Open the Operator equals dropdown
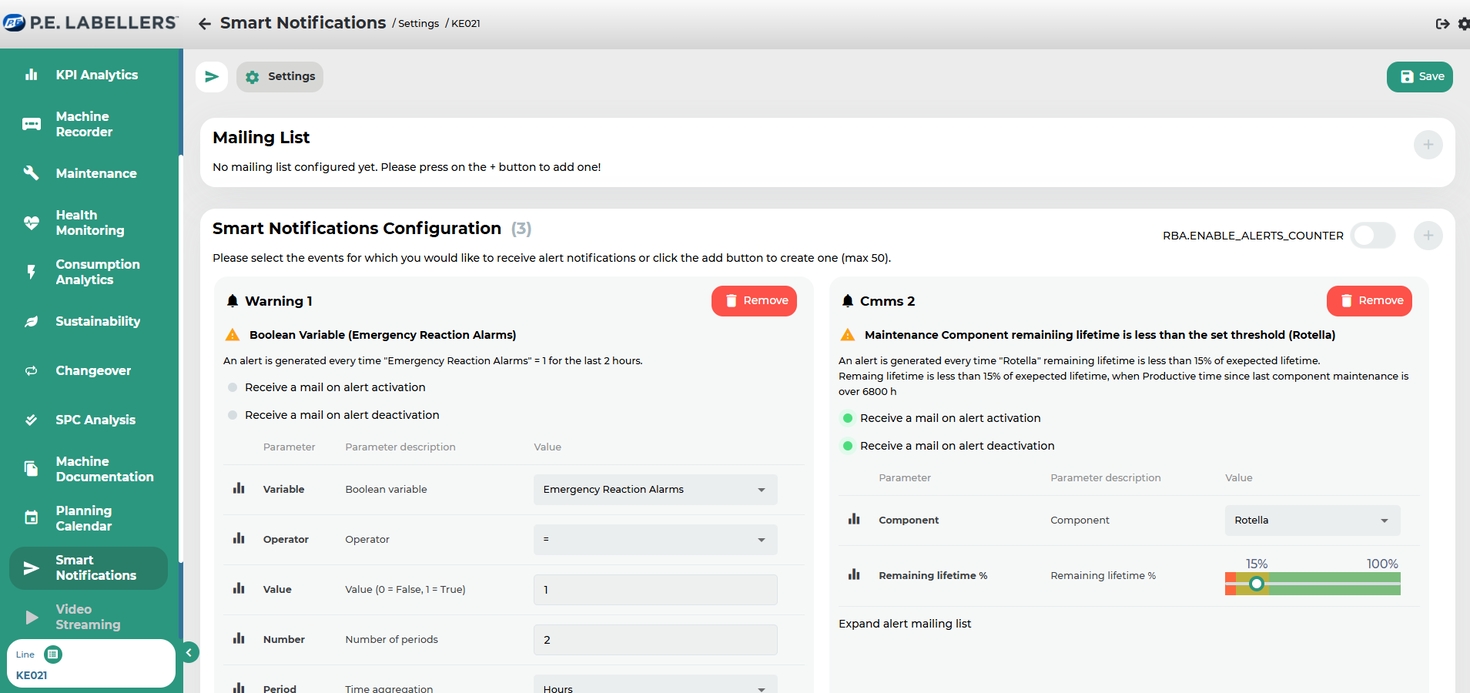 [x=655, y=540]
